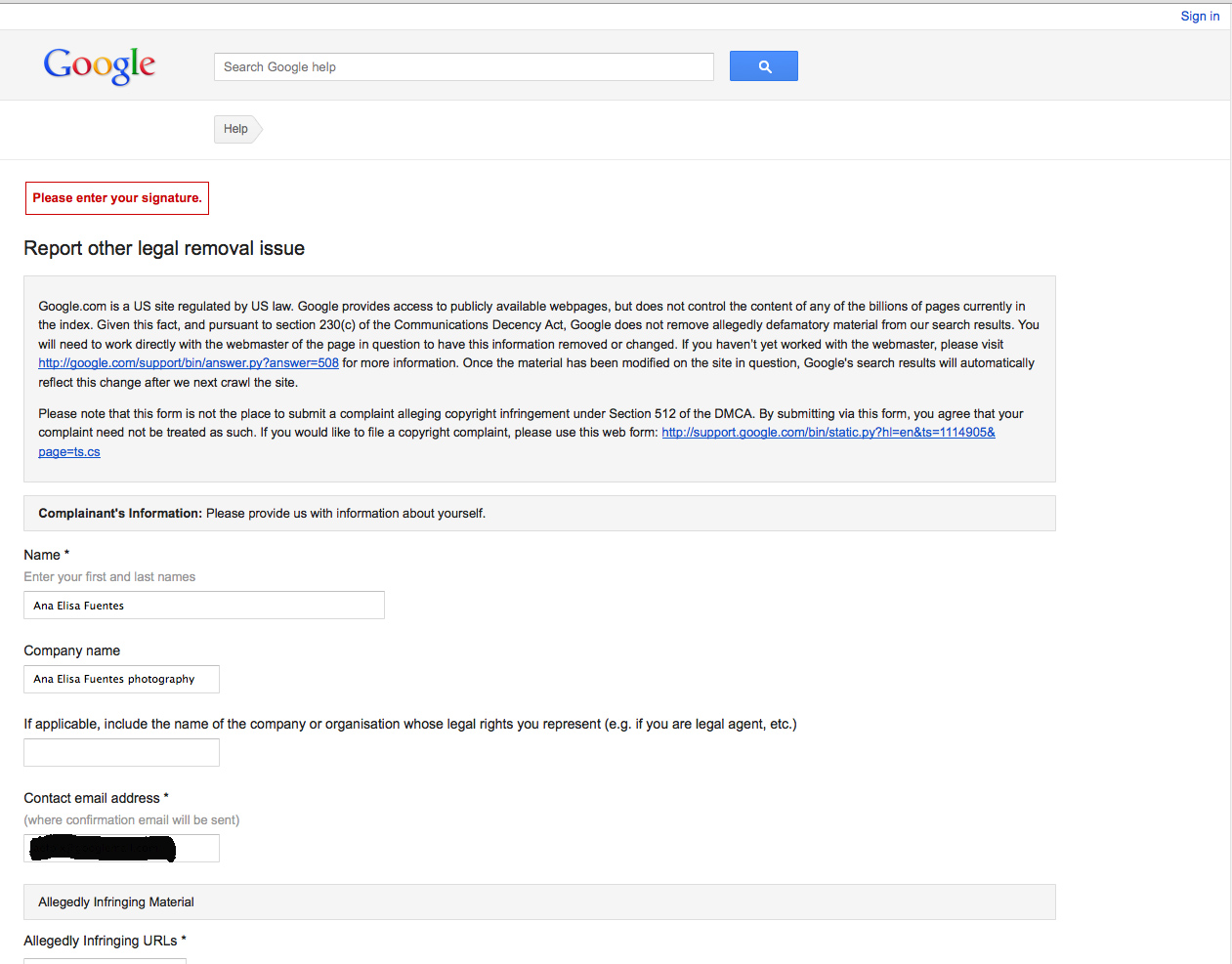Click the 'Enter your first and last names' hint
Screen dimensions: 1232x964
click(x=109, y=577)
